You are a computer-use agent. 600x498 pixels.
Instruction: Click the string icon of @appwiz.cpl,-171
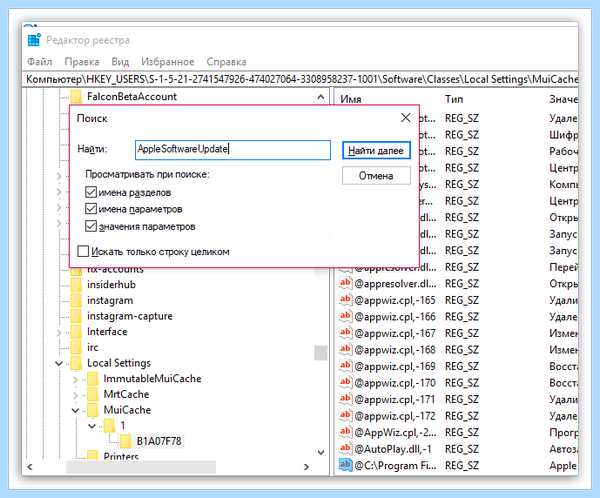(345, 399)
